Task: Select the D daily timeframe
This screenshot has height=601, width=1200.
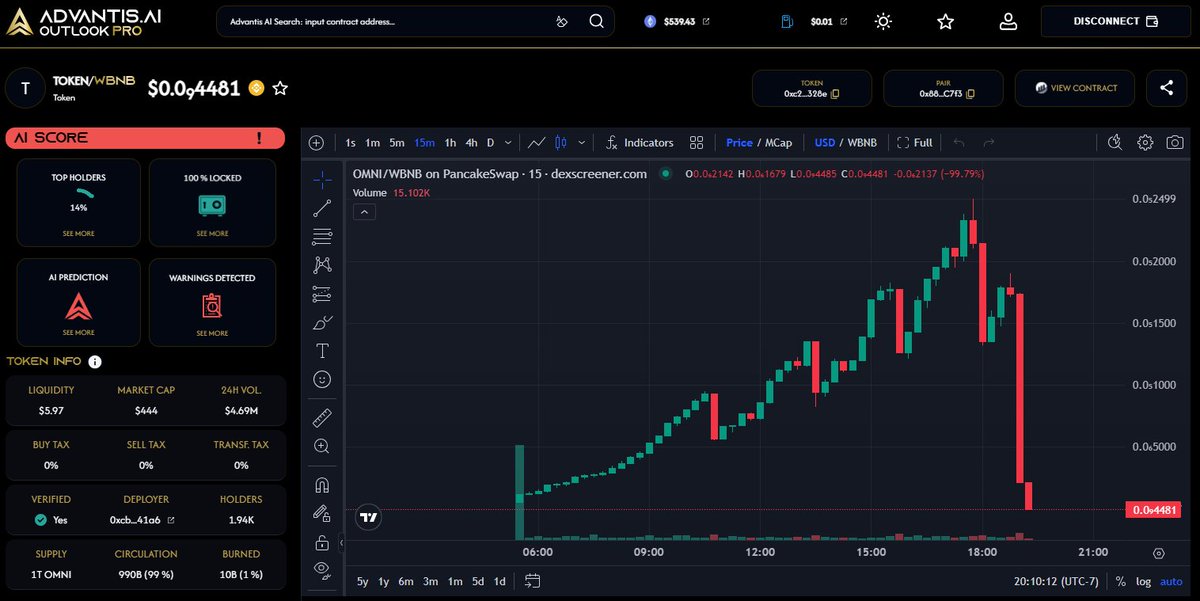Action: pos(491,143)
